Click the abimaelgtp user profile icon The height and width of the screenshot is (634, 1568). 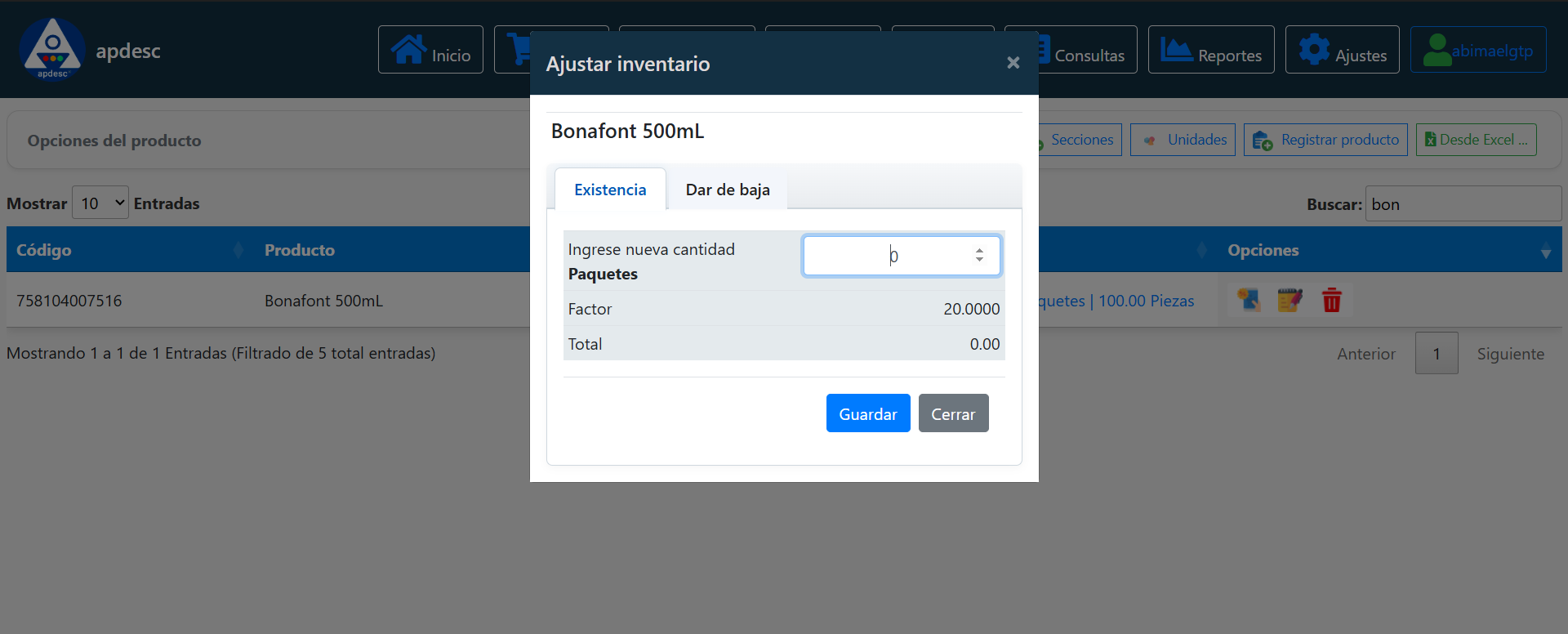coord(1437,50)
